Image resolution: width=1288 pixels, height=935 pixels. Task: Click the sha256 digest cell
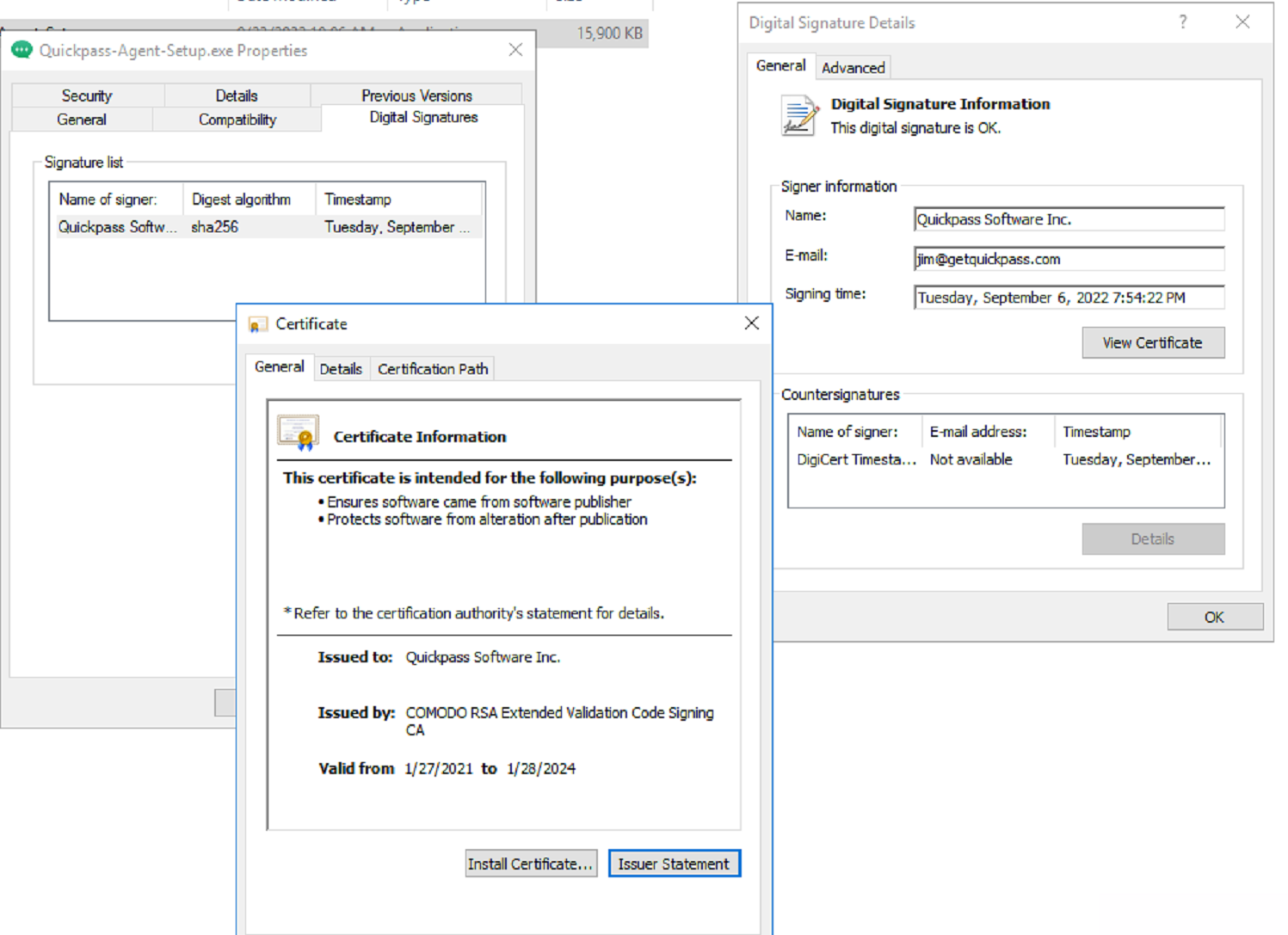[x=214, y=227]
